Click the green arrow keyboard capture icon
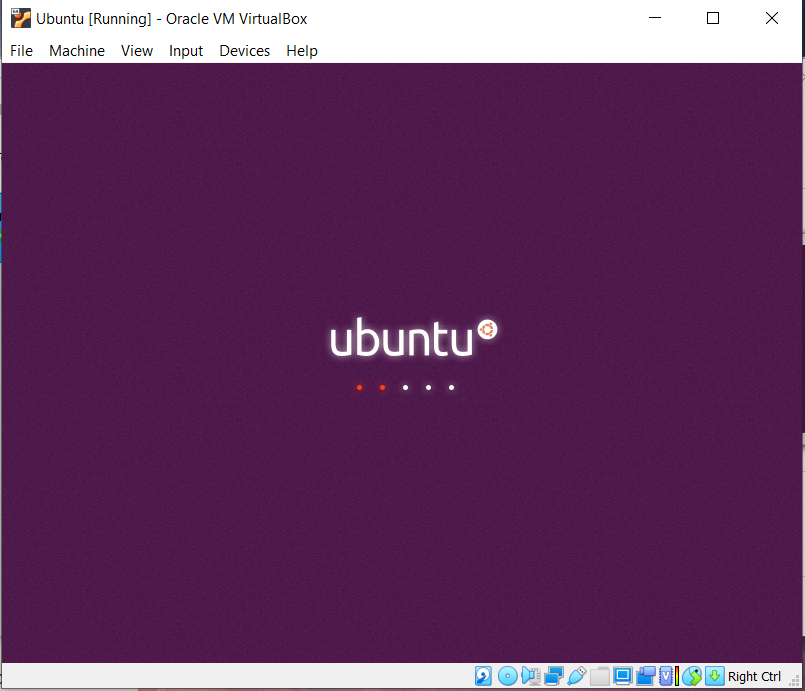 (715, 676)
